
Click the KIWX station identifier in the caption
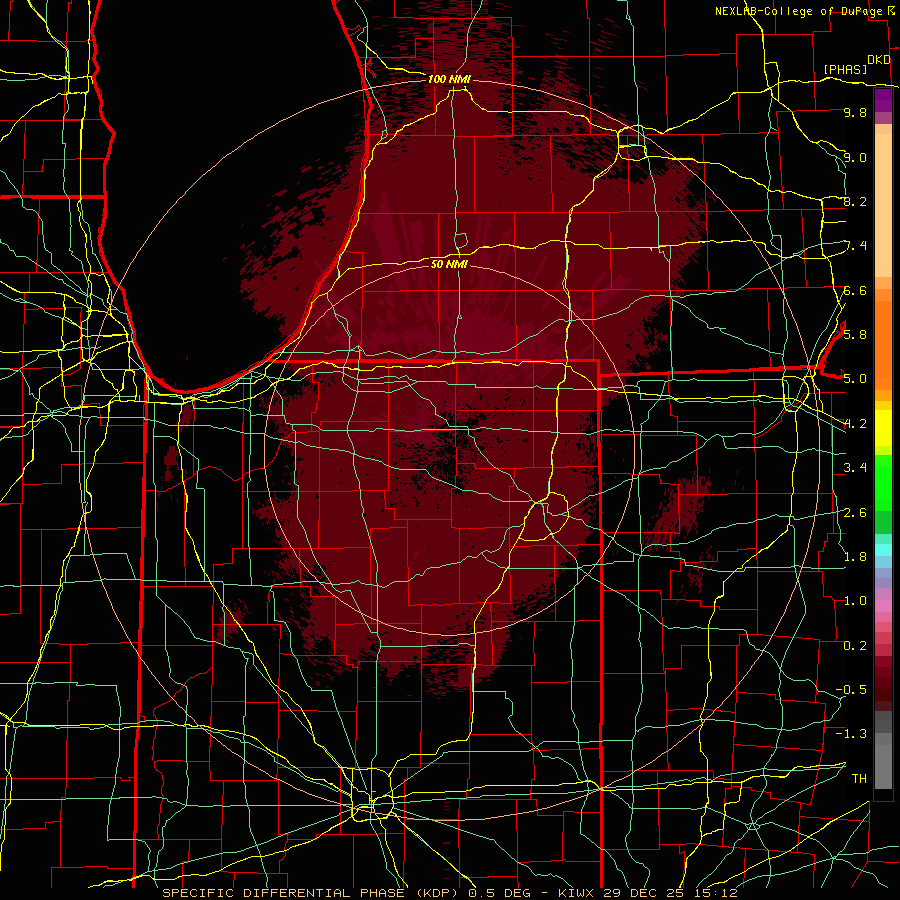[577, 893]
